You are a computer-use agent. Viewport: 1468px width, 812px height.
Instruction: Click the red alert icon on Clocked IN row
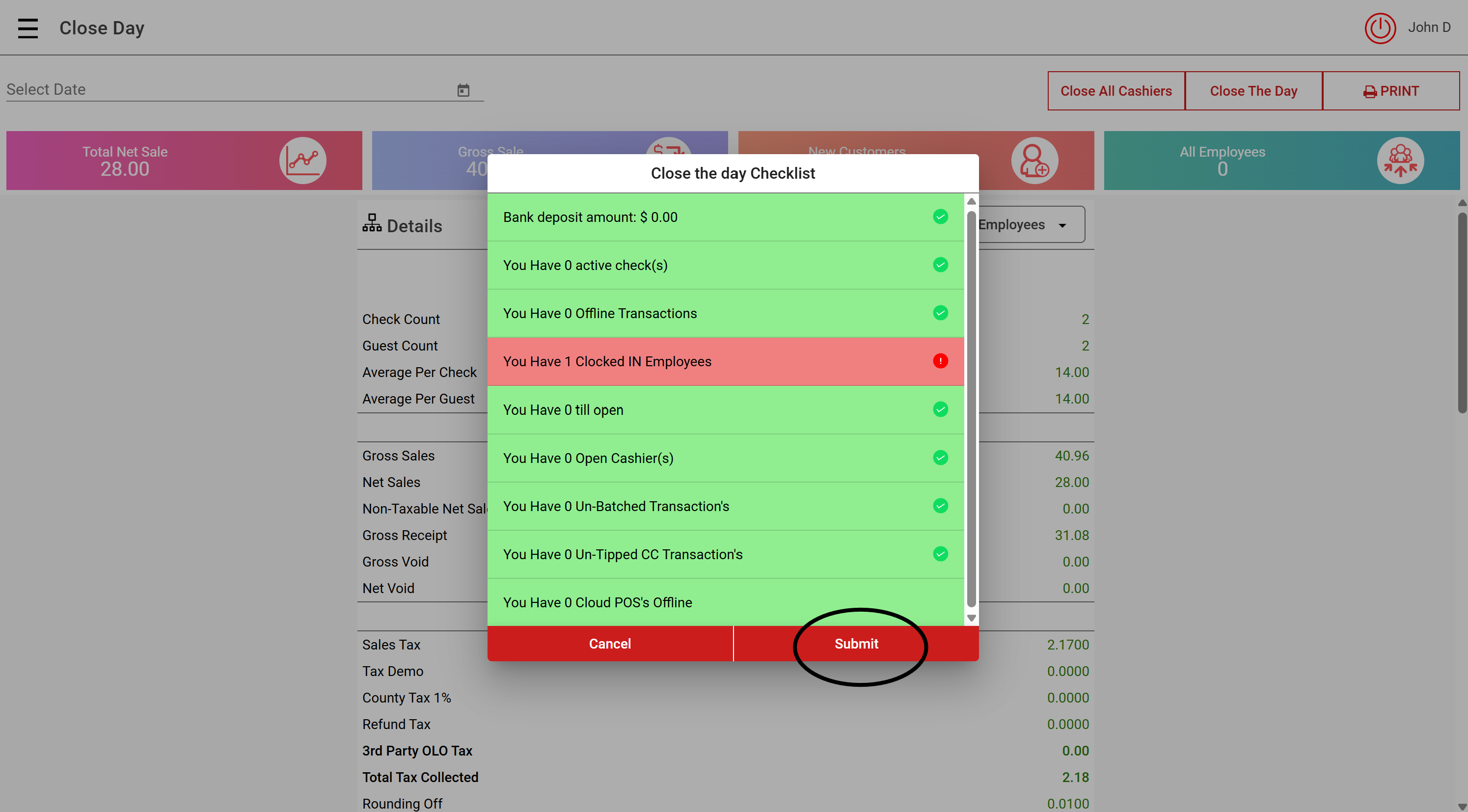point(940,361)
